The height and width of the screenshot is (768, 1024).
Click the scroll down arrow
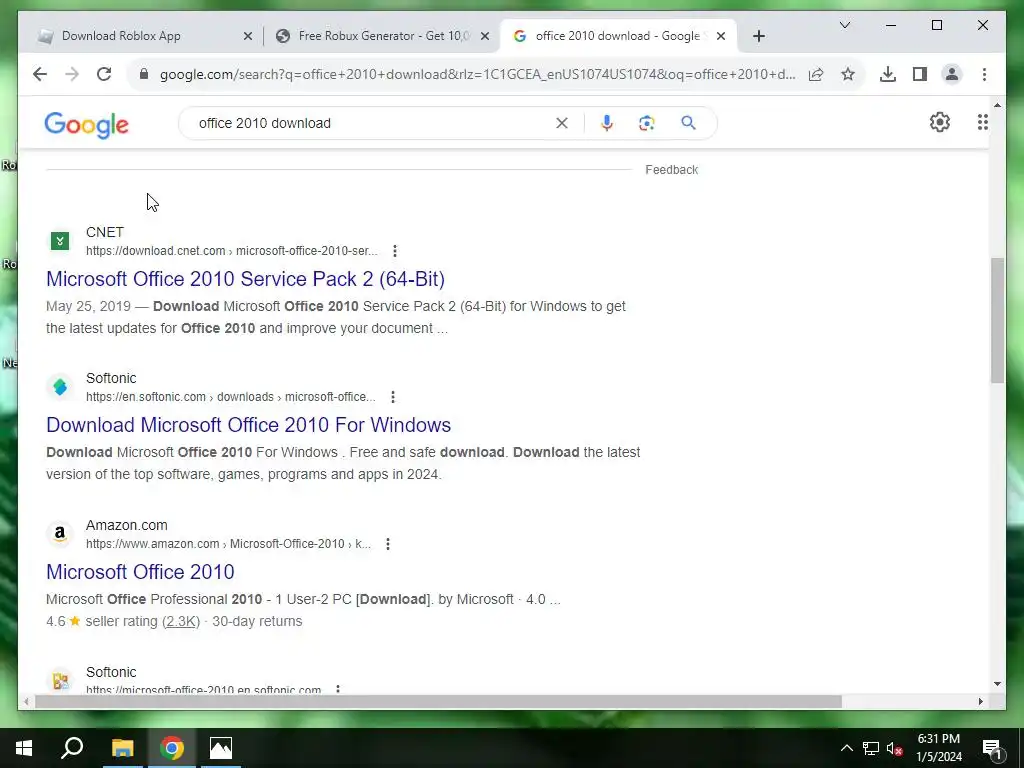pos(997,684)
